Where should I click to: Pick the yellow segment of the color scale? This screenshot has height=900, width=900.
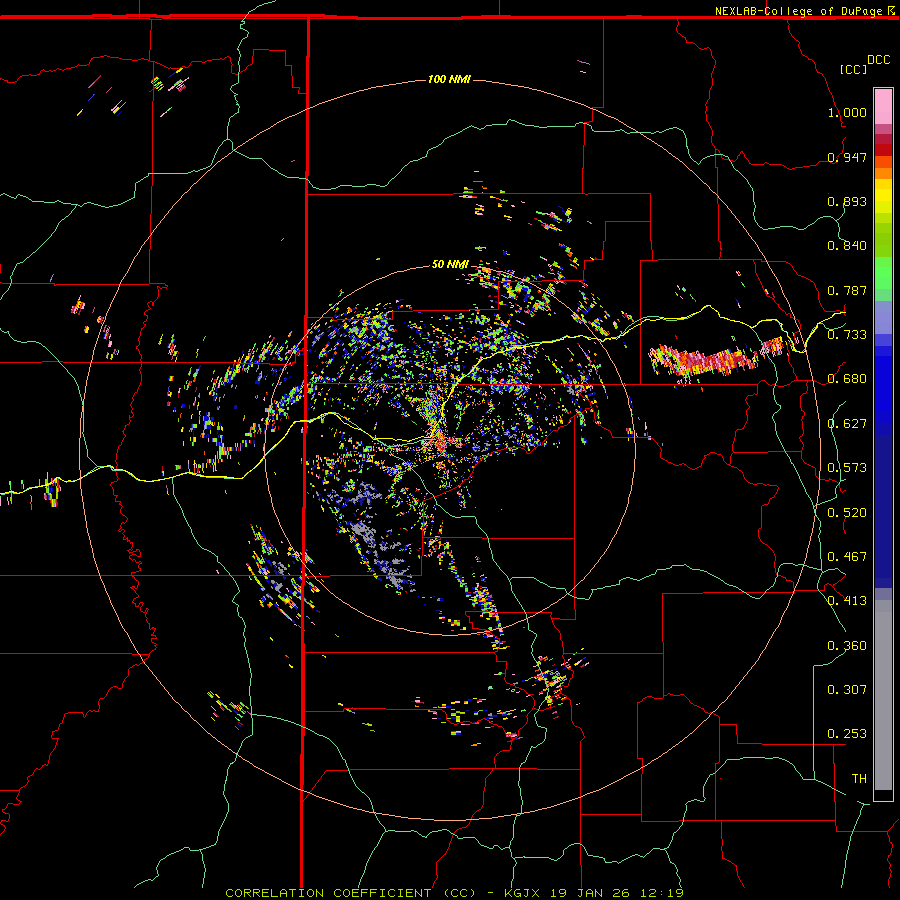click(x=883, y=196)
